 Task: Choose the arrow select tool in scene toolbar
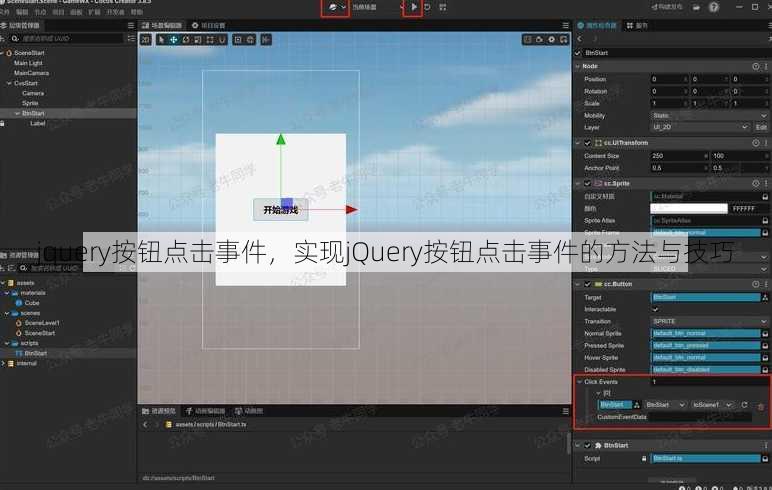[161, 39]
